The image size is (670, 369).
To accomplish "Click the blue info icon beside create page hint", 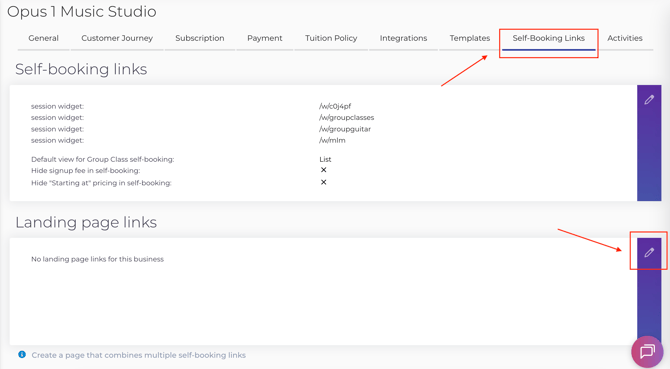I will click(x=22, y=354).
